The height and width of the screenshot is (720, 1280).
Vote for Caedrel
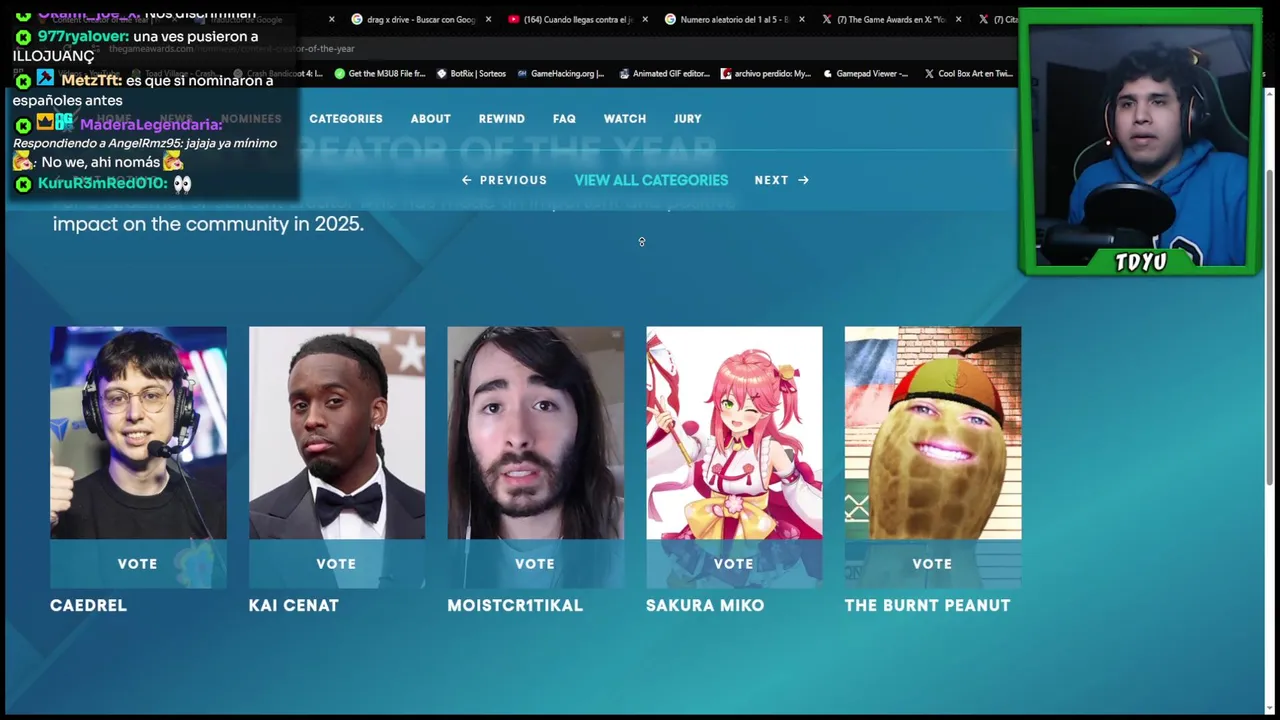(138, 564)
